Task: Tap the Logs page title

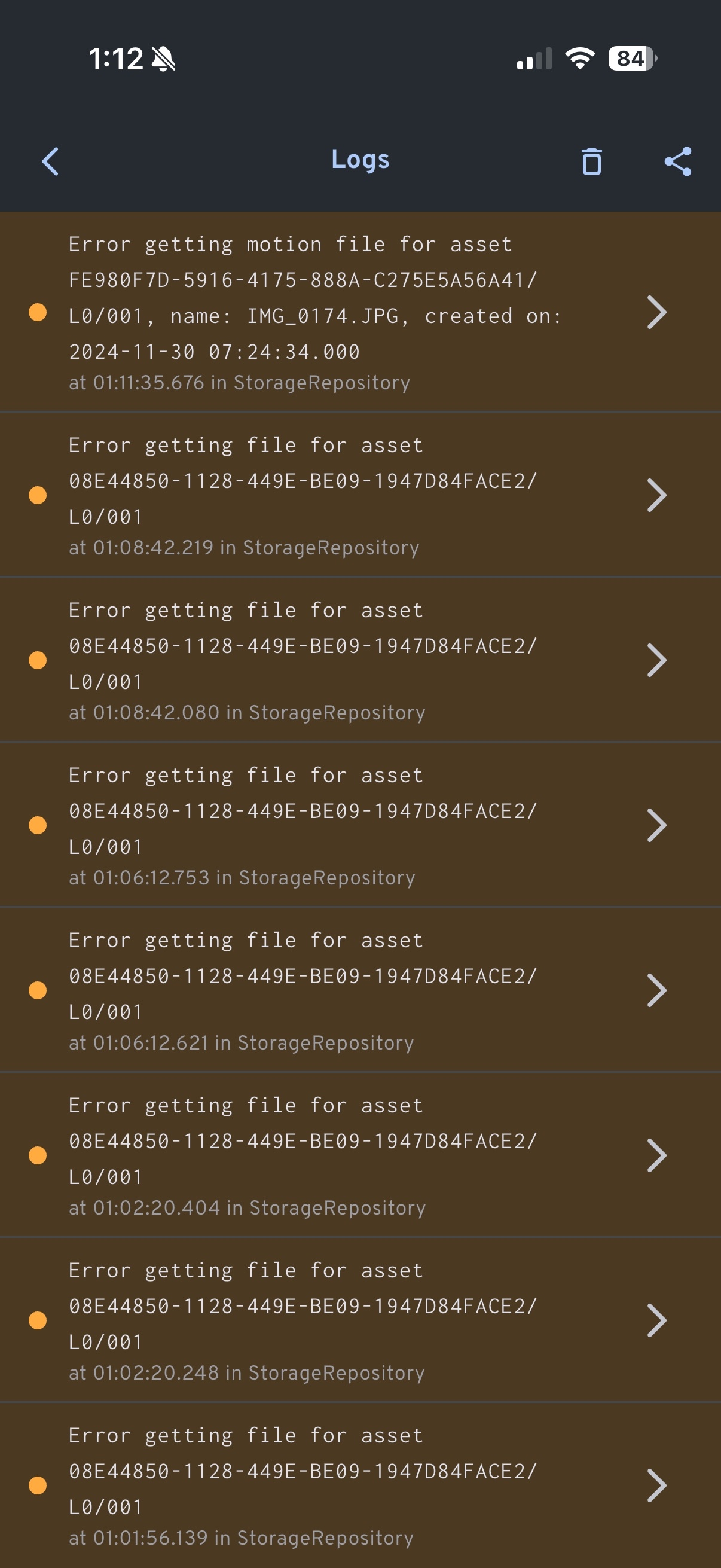Action: (x=360, y=160)
